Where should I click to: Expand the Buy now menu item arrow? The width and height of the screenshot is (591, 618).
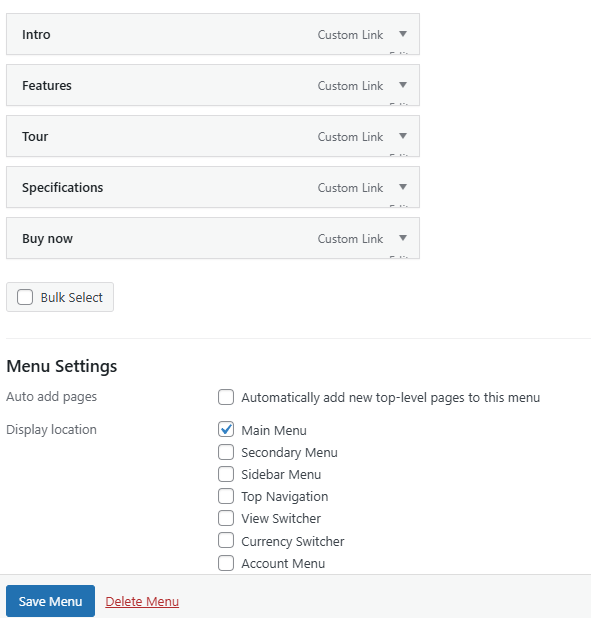[403, 238]
